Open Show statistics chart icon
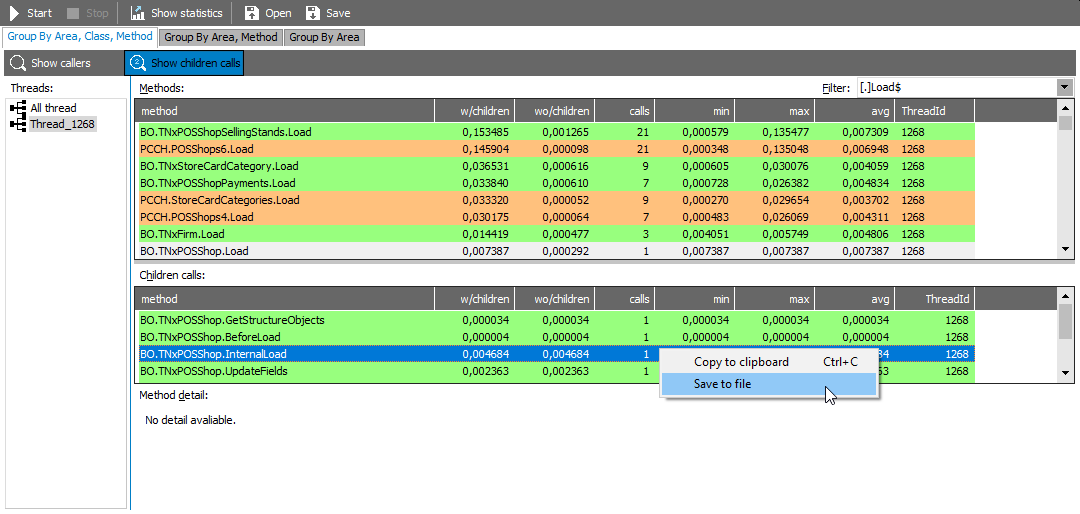This screenshot has height=514, width=1080. [137, 13]
